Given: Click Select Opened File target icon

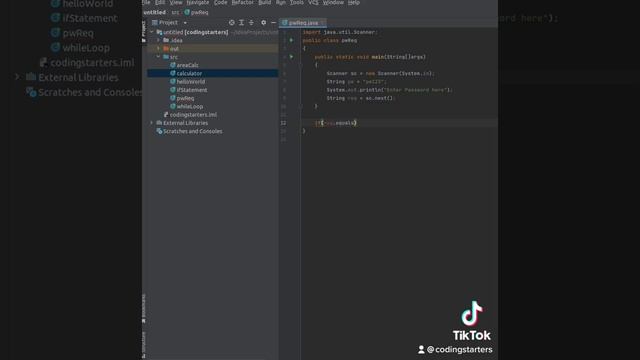Looking at the screenshot, I should (231, 23).
